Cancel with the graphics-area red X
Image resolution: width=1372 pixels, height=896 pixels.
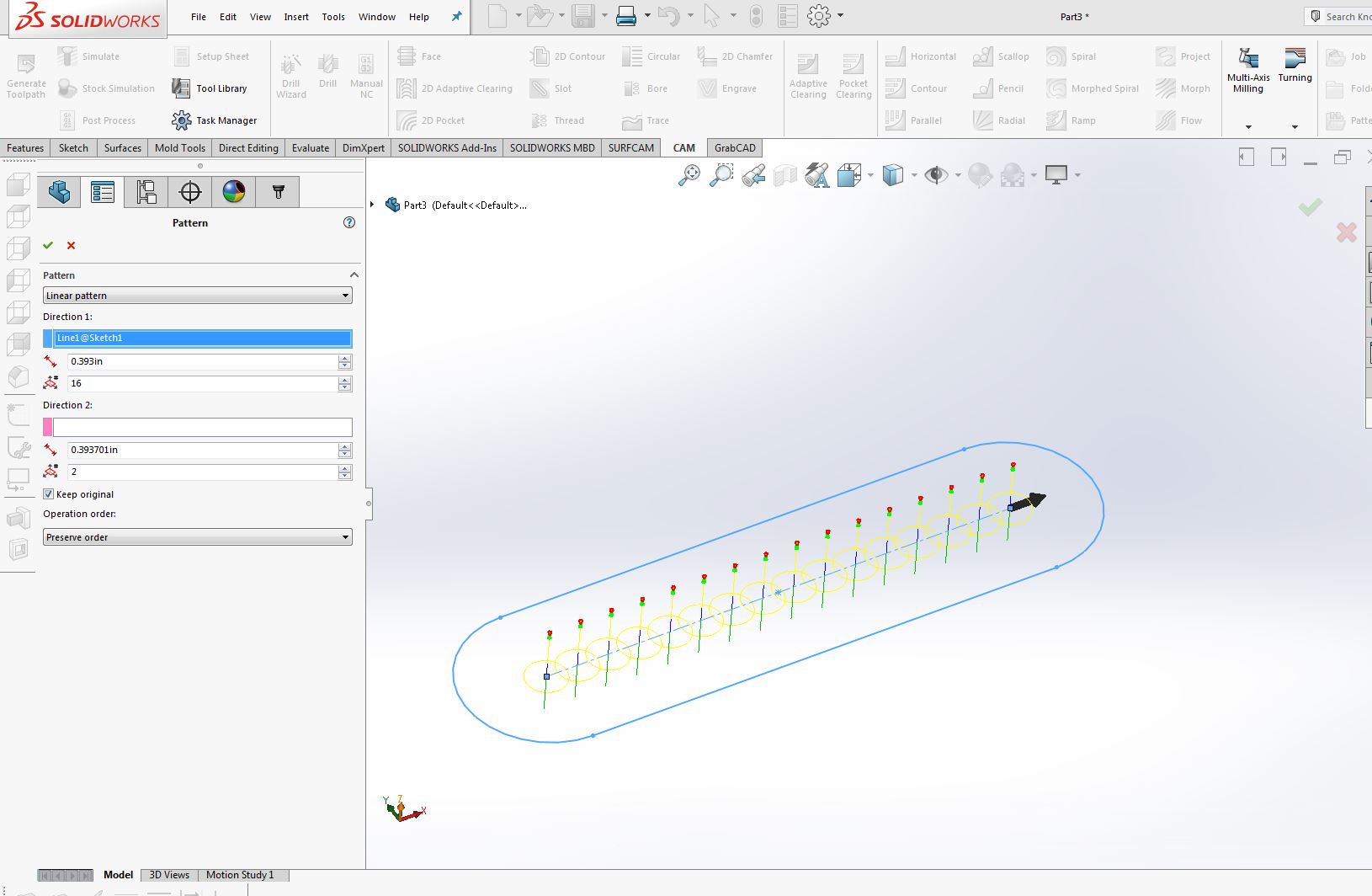[1347, 232]
